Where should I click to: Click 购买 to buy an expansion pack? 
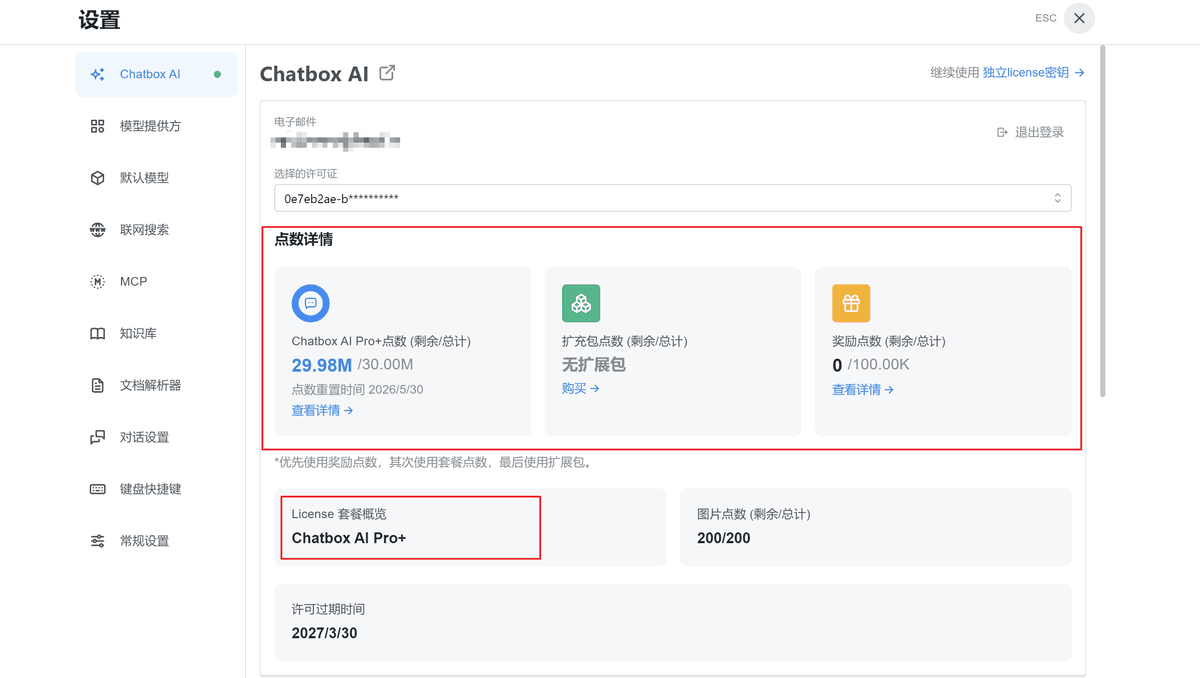(581, 388)
